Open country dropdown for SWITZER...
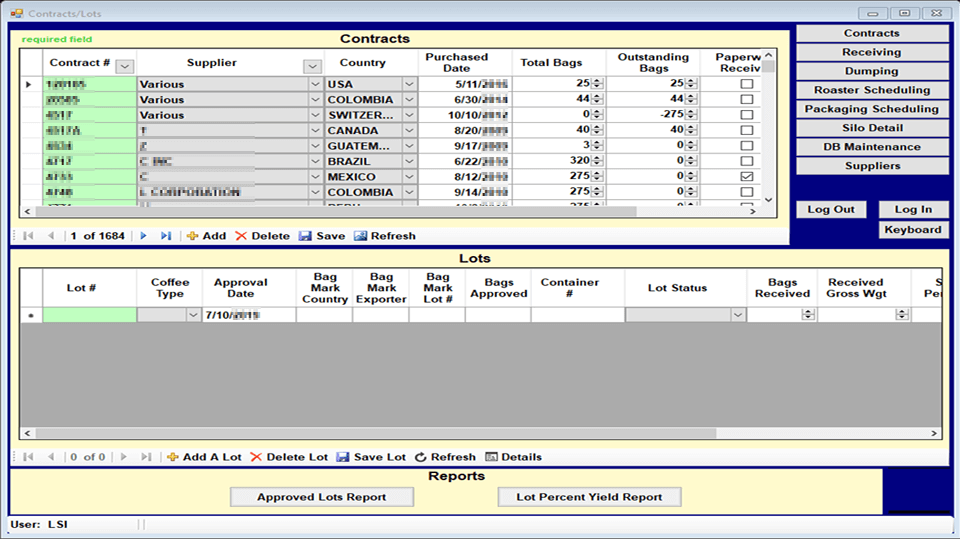 (x=410, y=115)
